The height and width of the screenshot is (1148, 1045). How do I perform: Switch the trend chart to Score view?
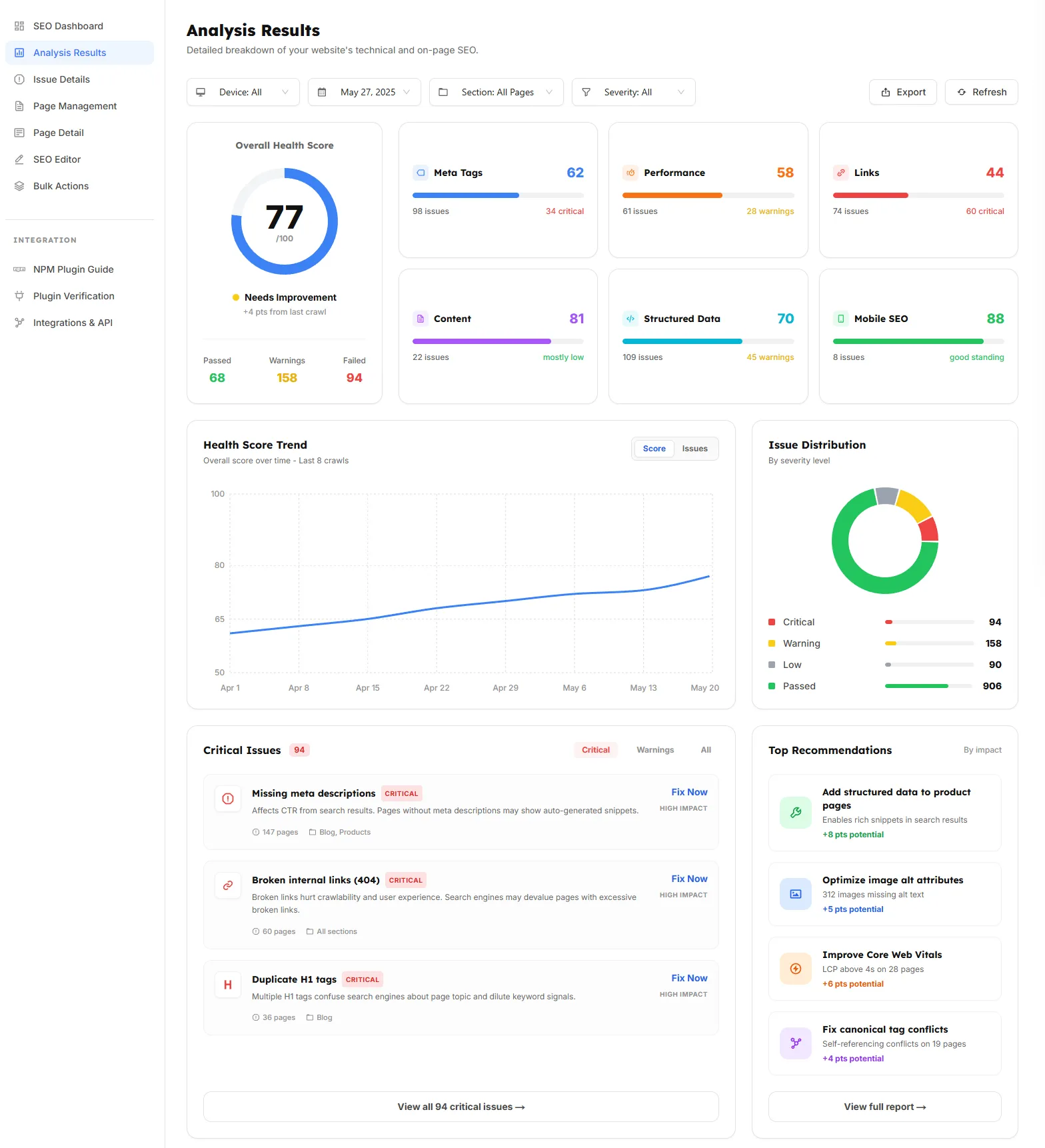[x=654, y=449]
